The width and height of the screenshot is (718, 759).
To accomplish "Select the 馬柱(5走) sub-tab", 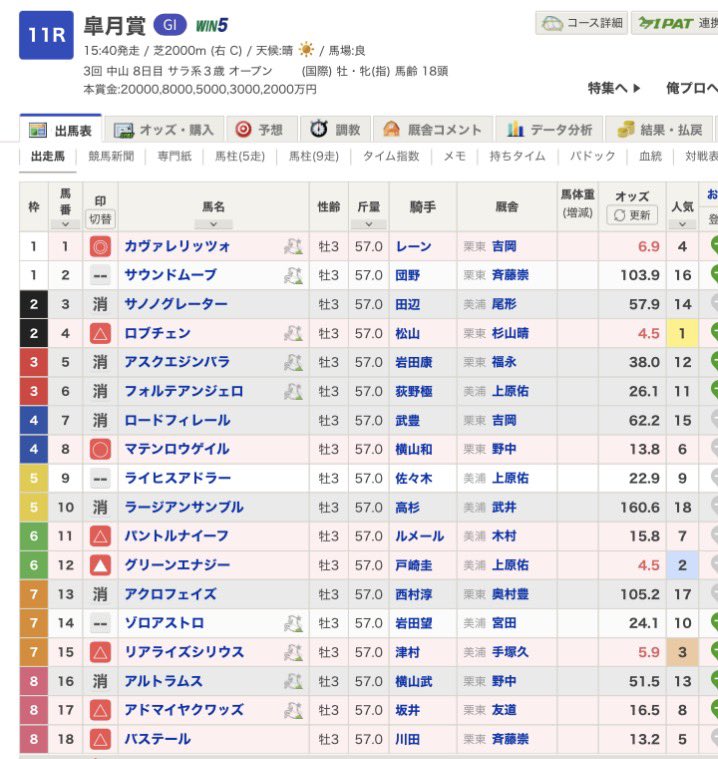I will point(240,156).
